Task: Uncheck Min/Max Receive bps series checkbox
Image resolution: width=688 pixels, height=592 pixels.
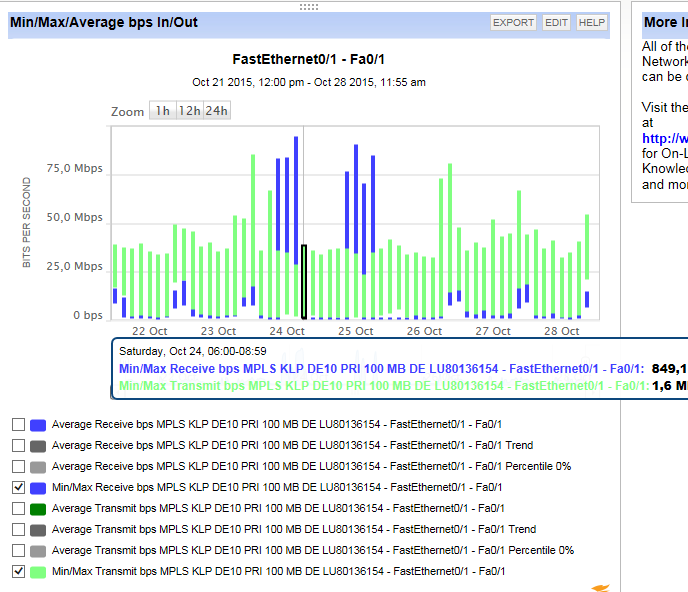Action: point(18,487)
